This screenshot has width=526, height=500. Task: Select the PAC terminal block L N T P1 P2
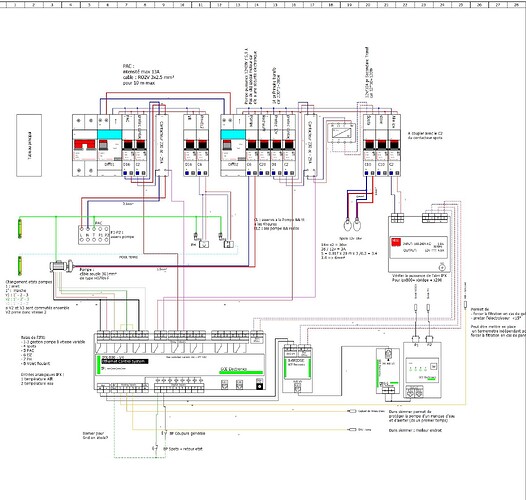click(94, 235)
